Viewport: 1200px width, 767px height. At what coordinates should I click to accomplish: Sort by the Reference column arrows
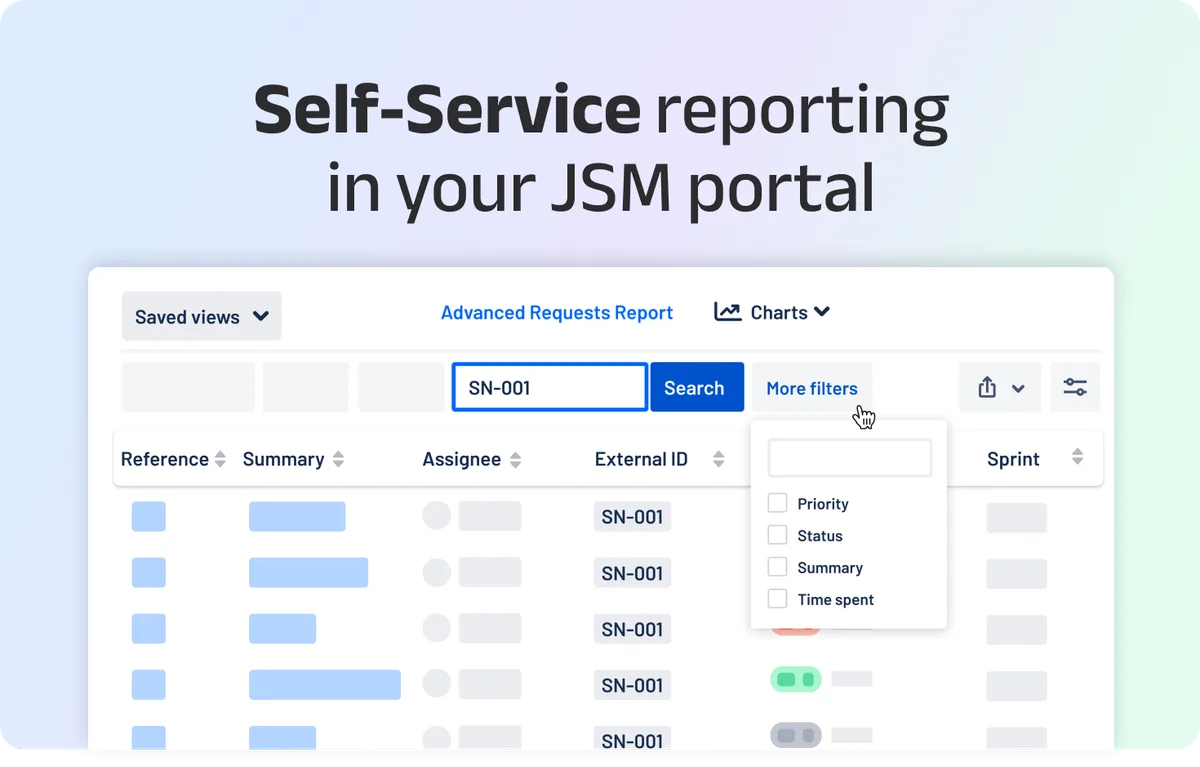[220, 459]
